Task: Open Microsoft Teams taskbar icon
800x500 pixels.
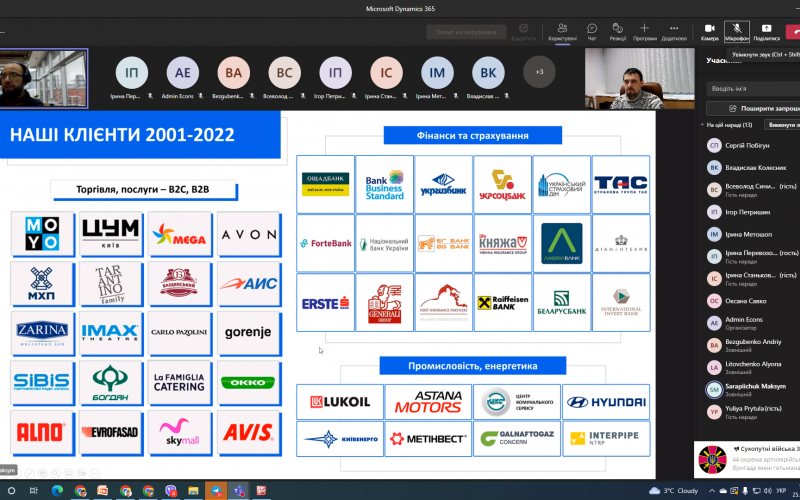Action: pos(238,491)
